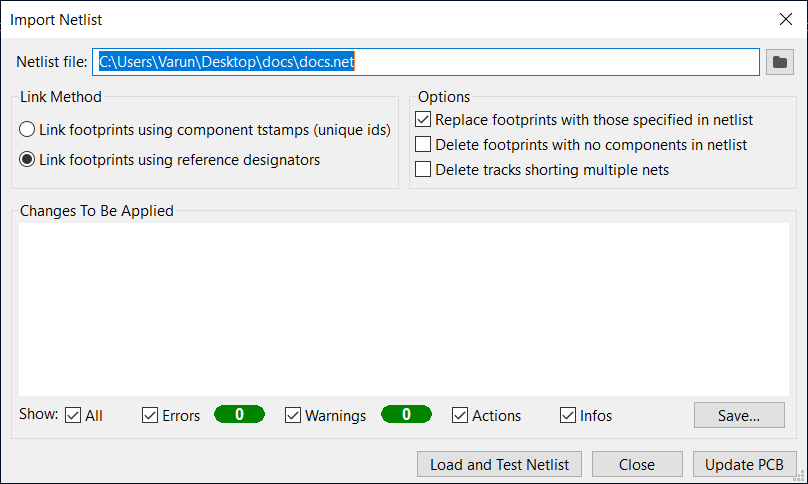Click the Update PCB button
The width and height of the screenshot is (808, 484).
(744, 464)
